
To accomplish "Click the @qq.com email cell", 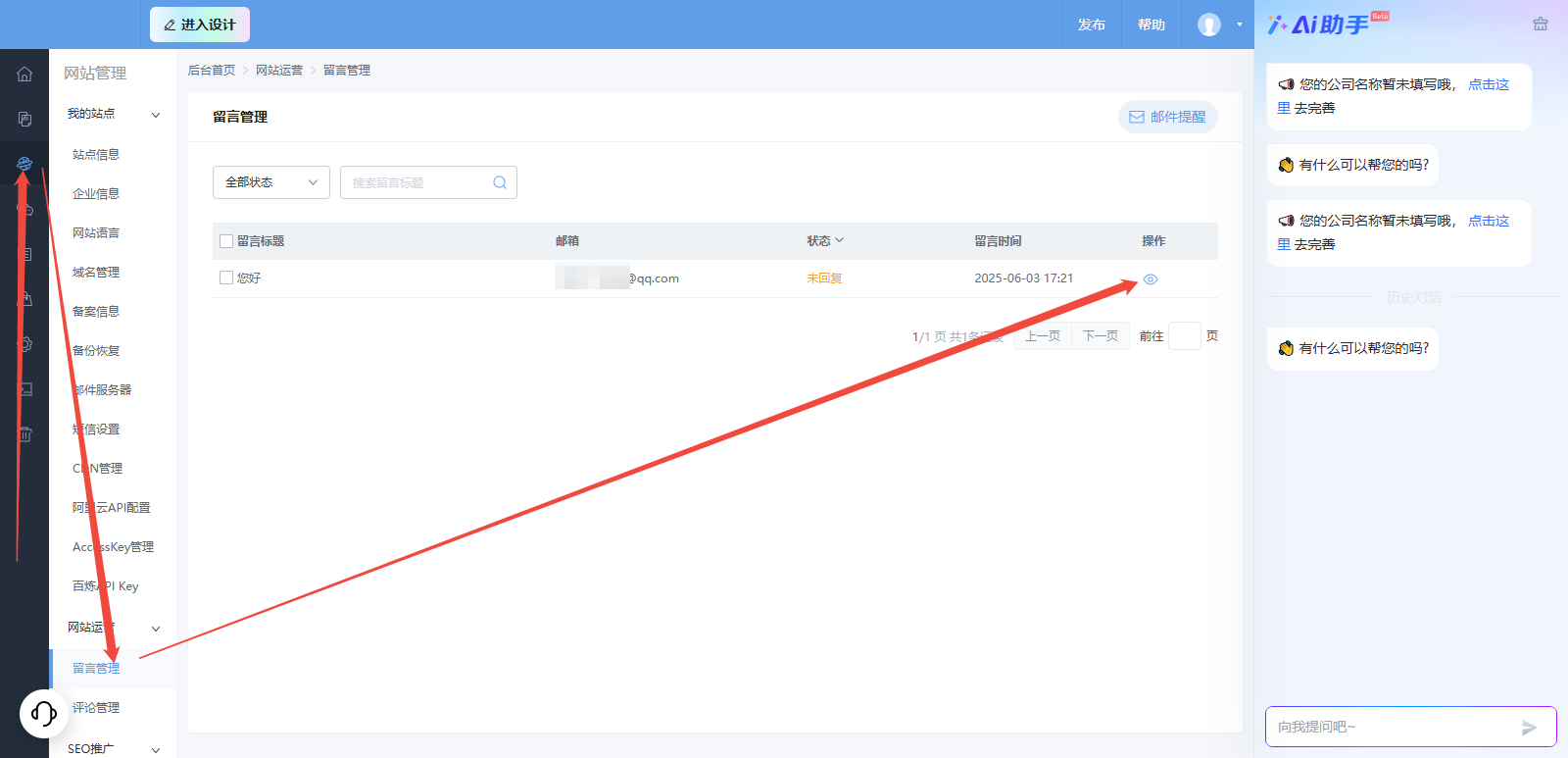I will pos(617,278).
